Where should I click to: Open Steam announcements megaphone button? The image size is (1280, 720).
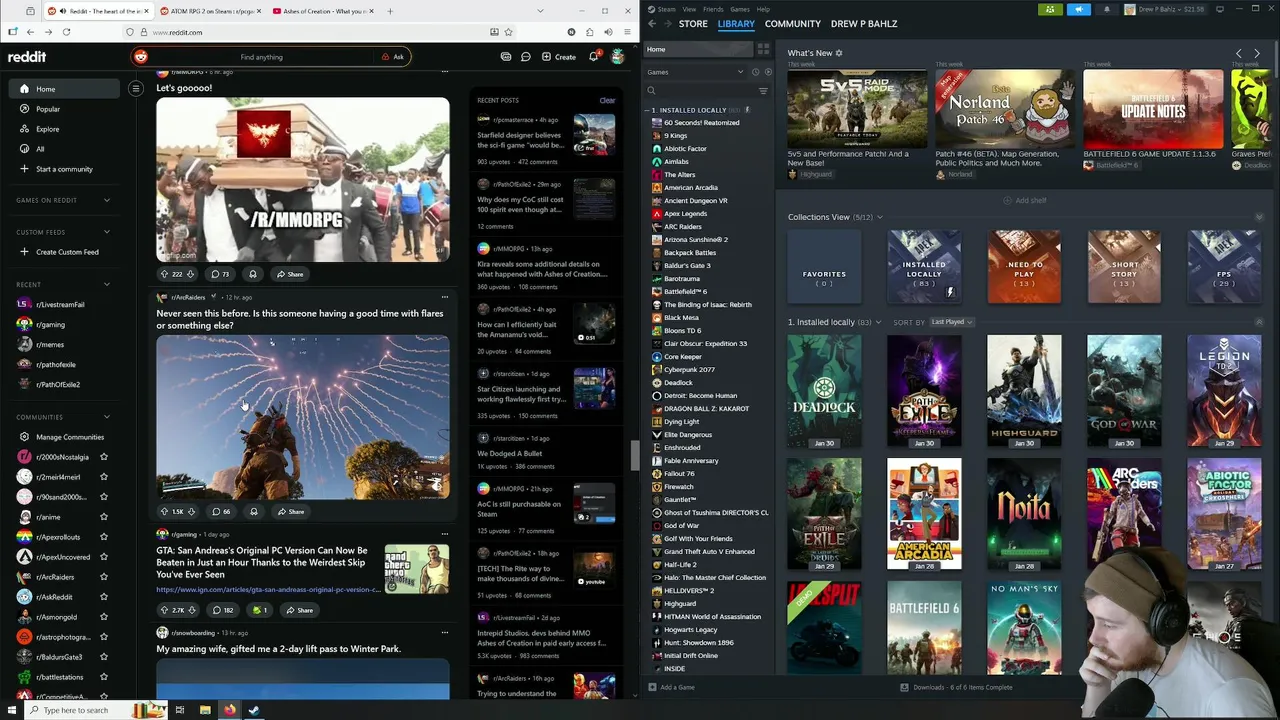tap(1079, 9)
